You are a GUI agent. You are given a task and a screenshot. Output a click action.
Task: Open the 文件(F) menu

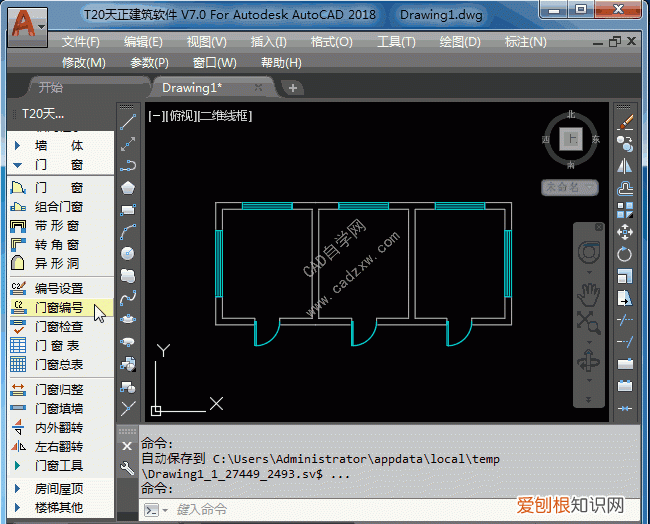[x=81, y=42]
